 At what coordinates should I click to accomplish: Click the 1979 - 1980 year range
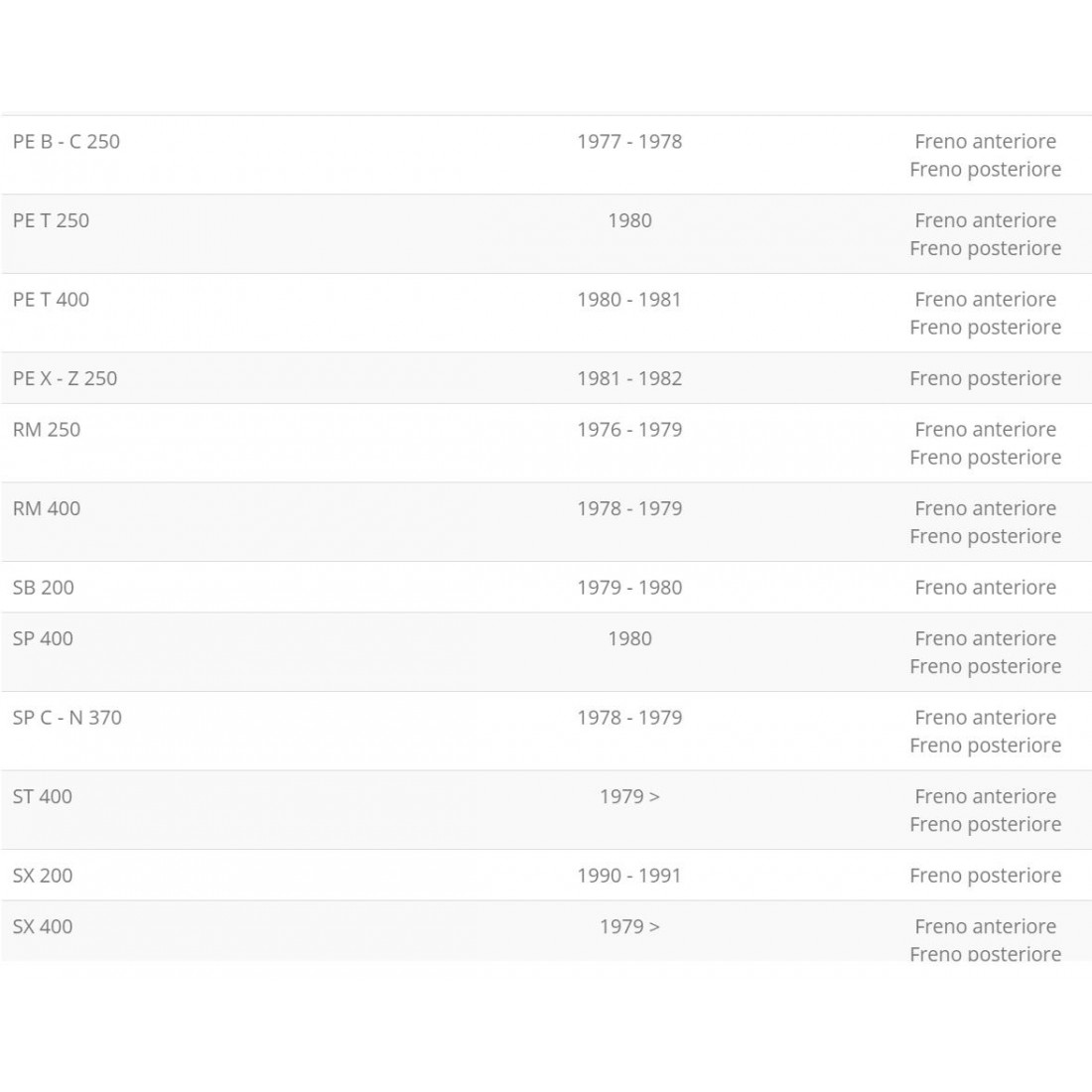pos(629,588)
